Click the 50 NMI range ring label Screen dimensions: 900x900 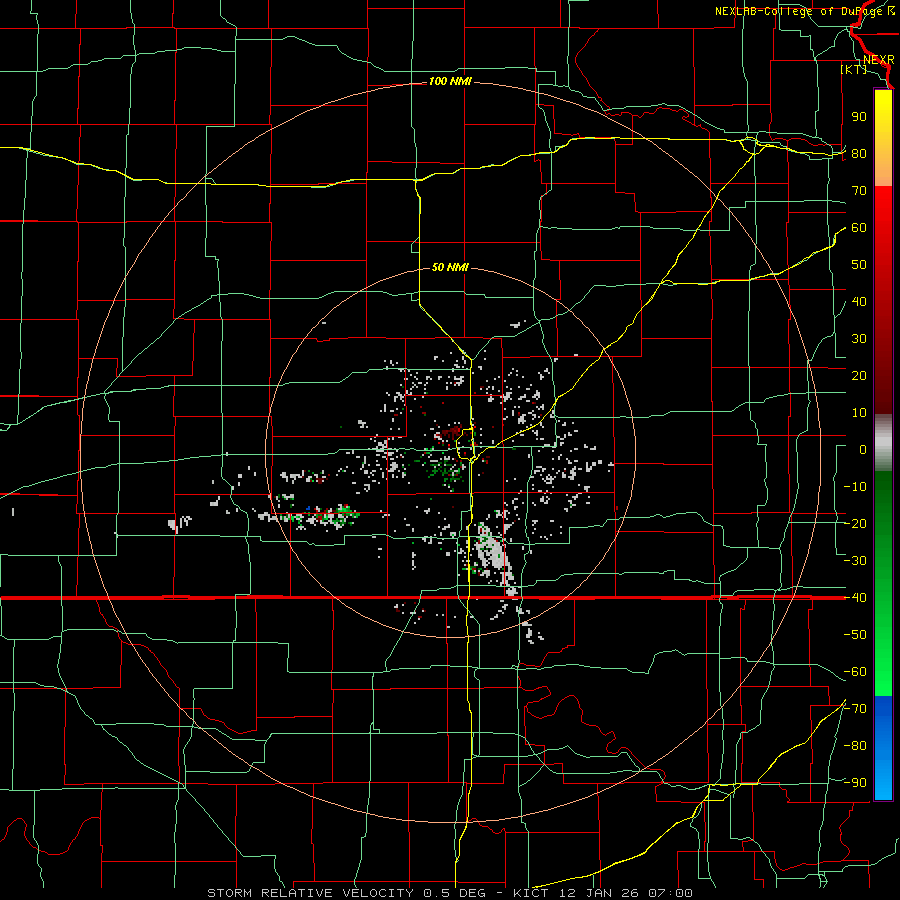pyautogui.click(x=450, y=267)
